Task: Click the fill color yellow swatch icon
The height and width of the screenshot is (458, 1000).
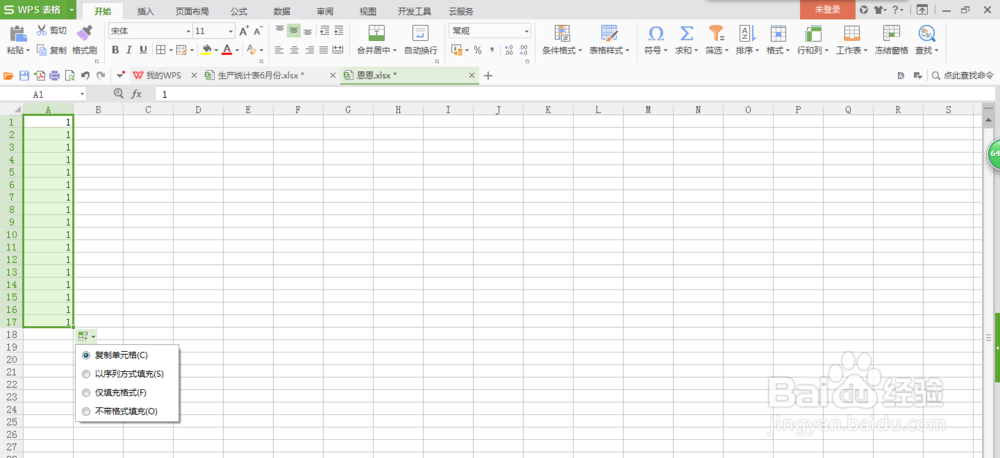Action: pyautogui.click(x=206, y=50)
